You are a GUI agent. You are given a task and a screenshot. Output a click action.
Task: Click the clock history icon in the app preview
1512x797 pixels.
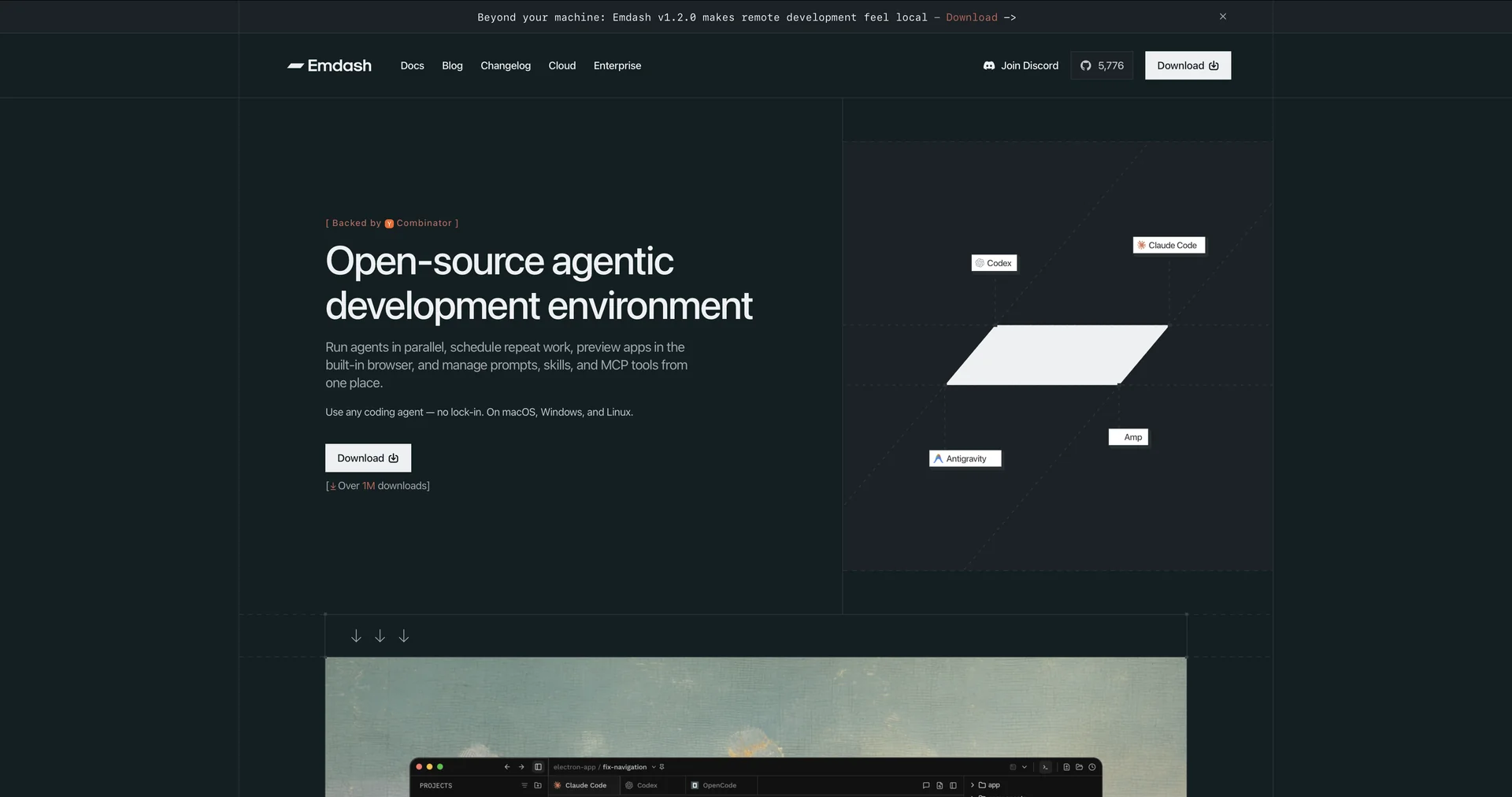(x=1092, y=767)
